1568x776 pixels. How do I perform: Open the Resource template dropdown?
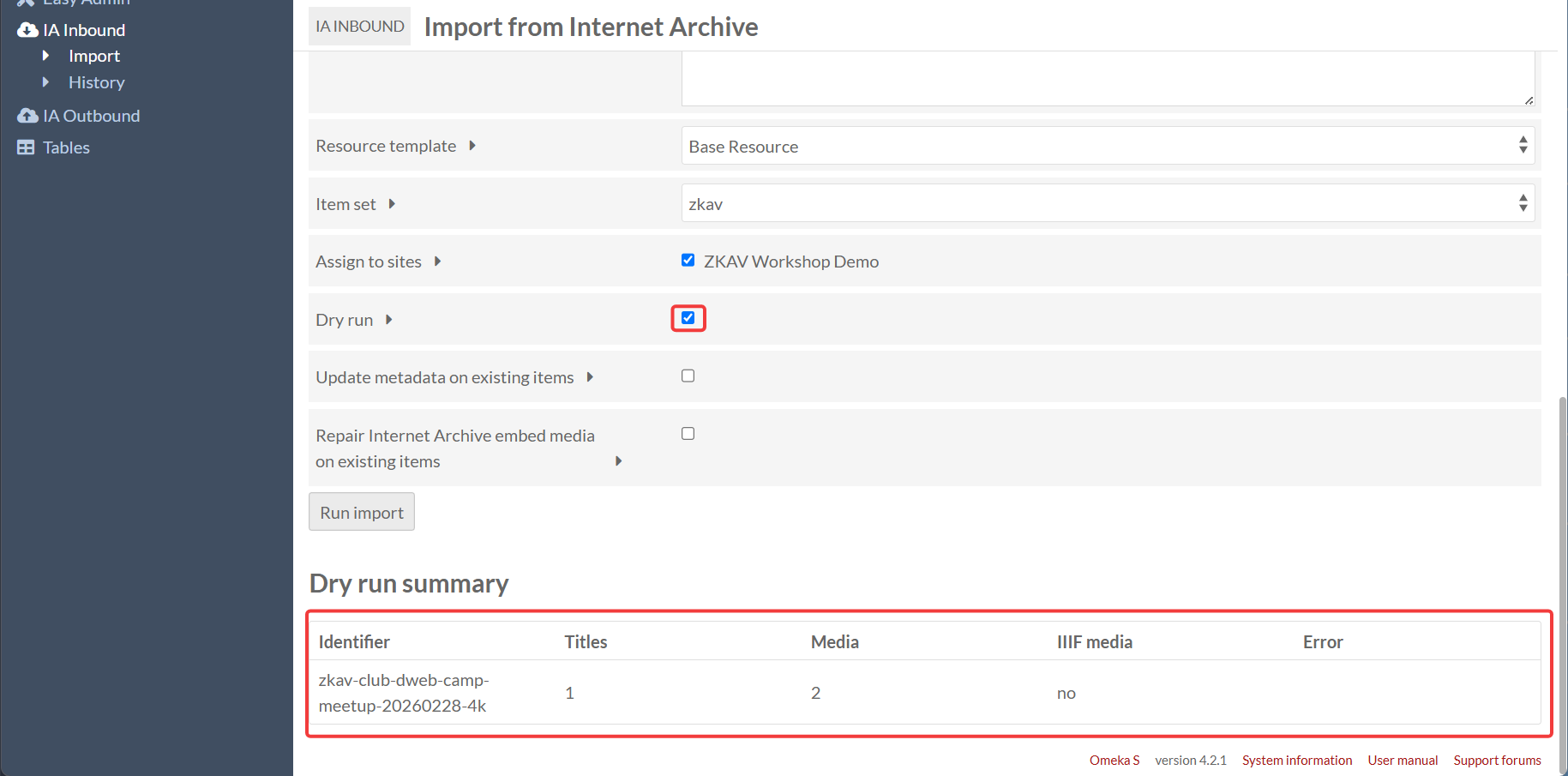(x=1108, y=146)
